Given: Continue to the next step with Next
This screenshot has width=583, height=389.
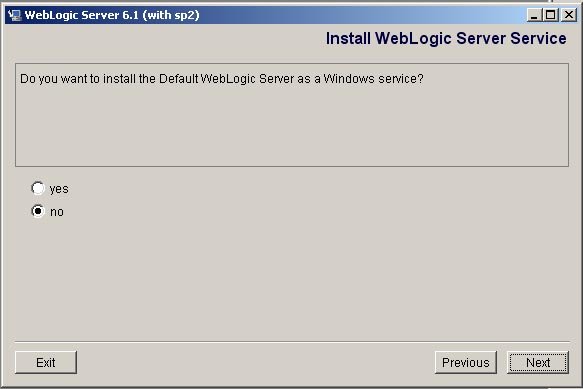Looking at the screenshot, I should [x=538, y=362].
